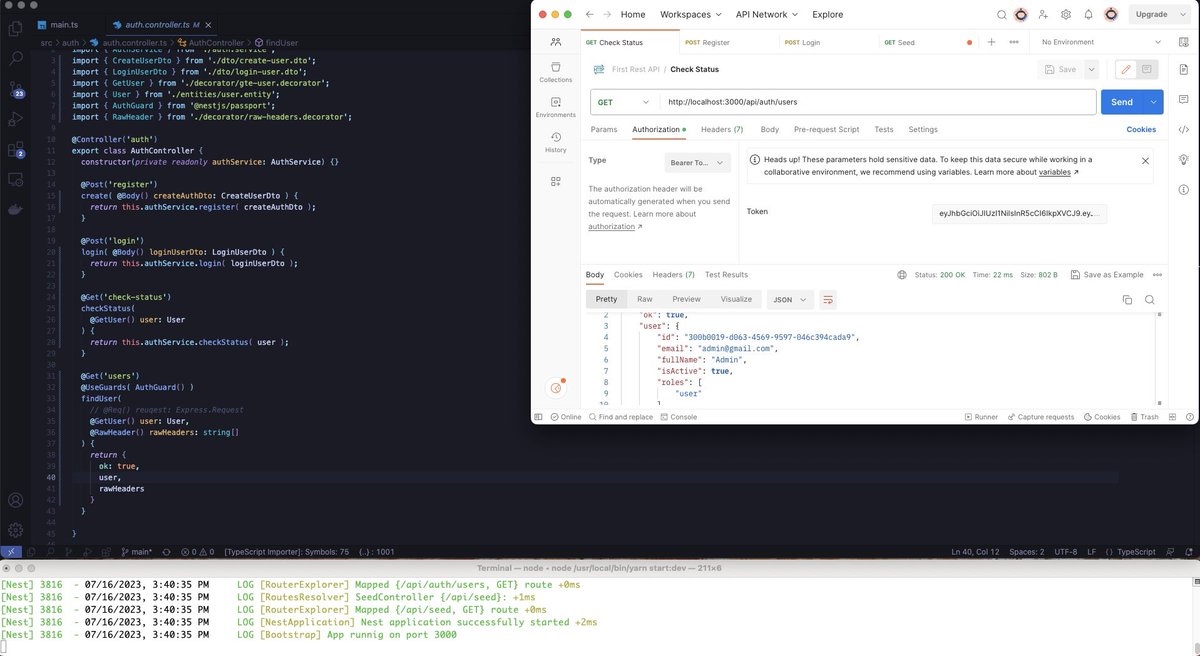
Task: Select Visualize response view
Action: point(736,299)
